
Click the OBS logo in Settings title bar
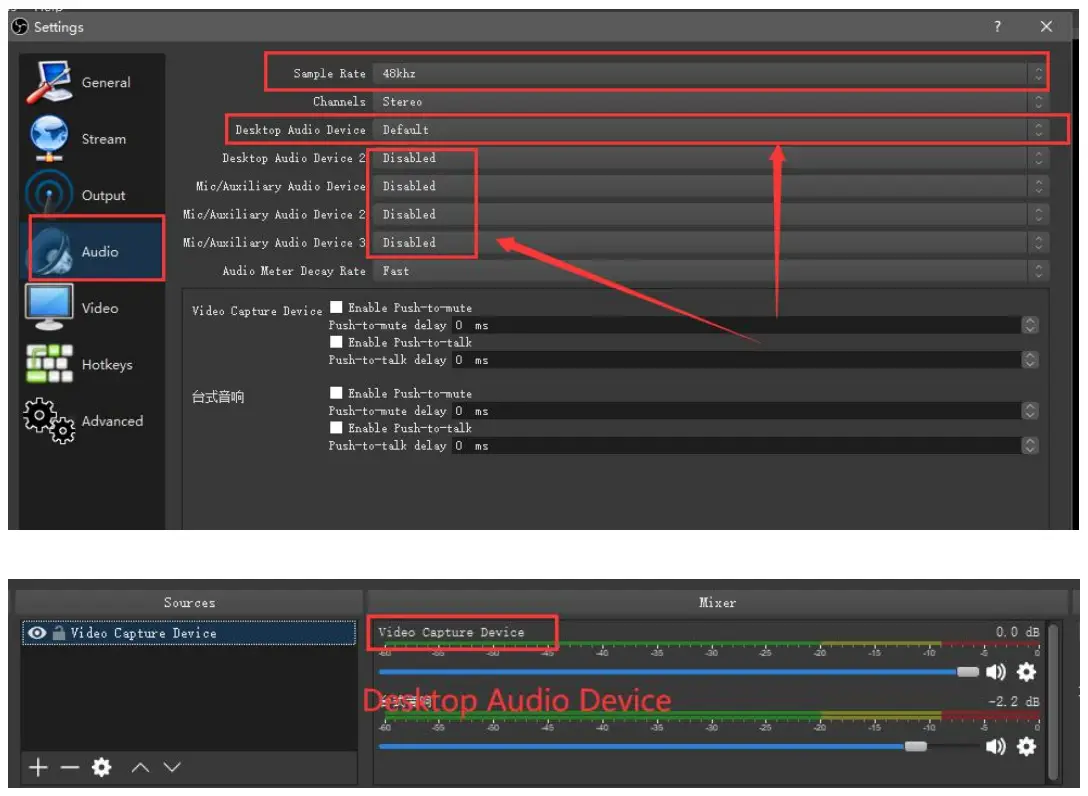20,26
